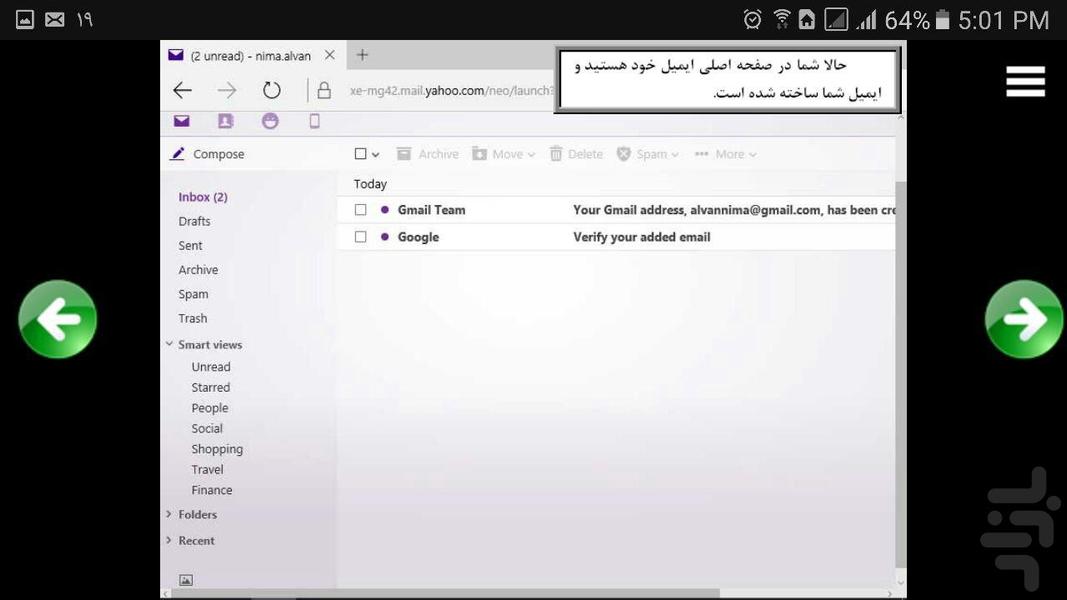This screenshot has height=600, width=1067.
Task: Tap the battery icon in status bar
Action: coord(942,20)
